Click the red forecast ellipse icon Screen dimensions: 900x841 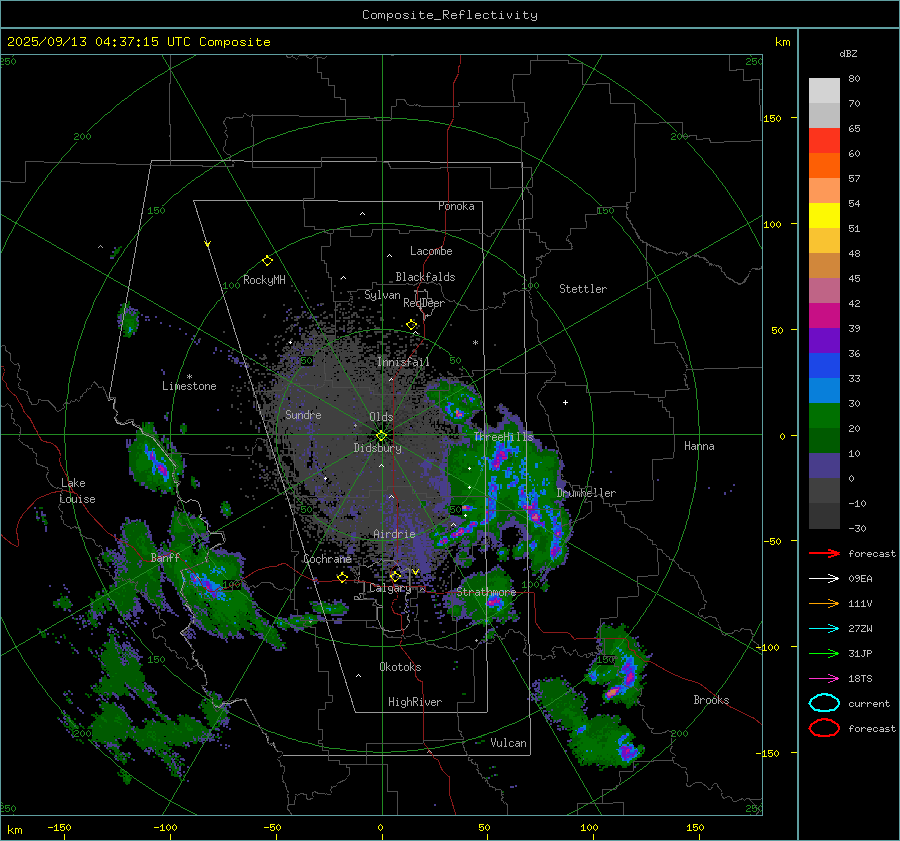[x=824, y=728]
